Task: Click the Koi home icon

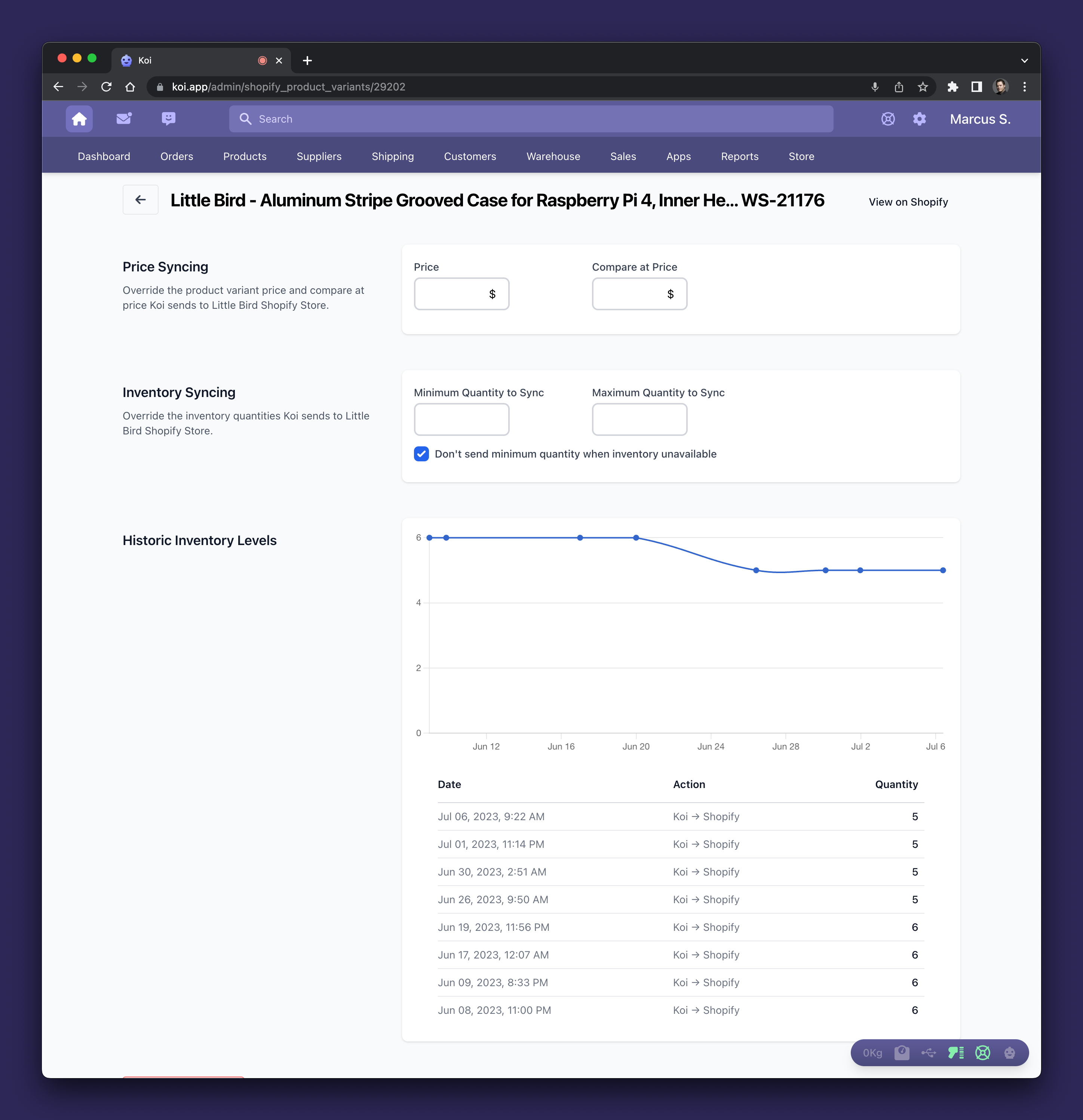Action: [x=79, y=119]
